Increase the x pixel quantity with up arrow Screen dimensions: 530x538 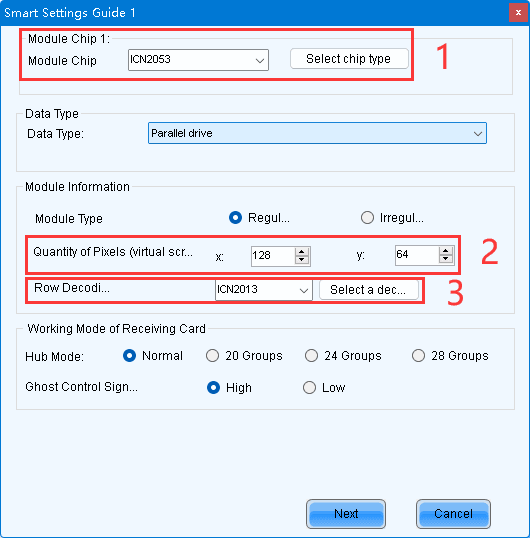(x=302, y=252)
